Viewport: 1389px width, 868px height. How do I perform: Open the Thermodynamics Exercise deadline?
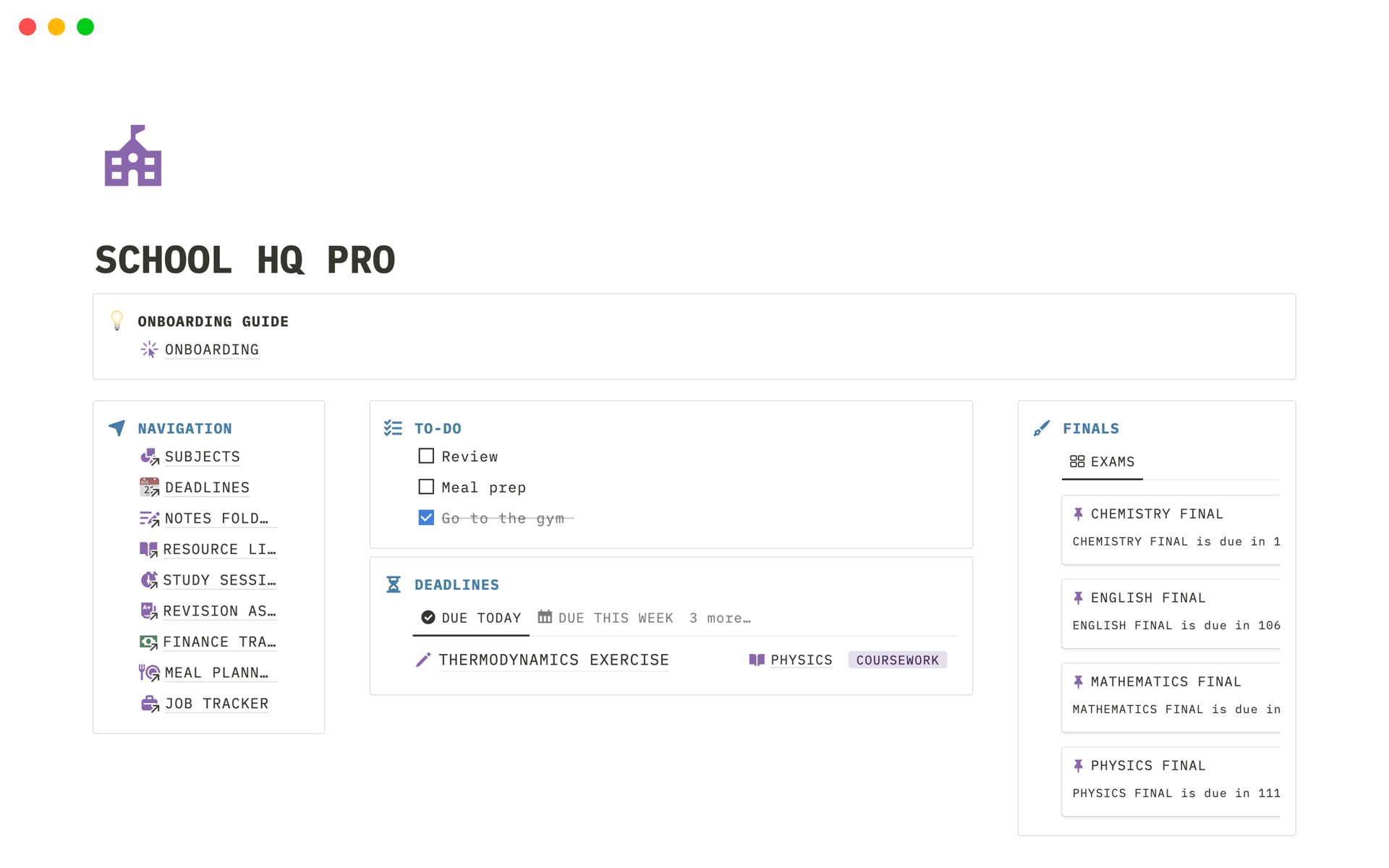pyautogui.click(x=553, y=660)
